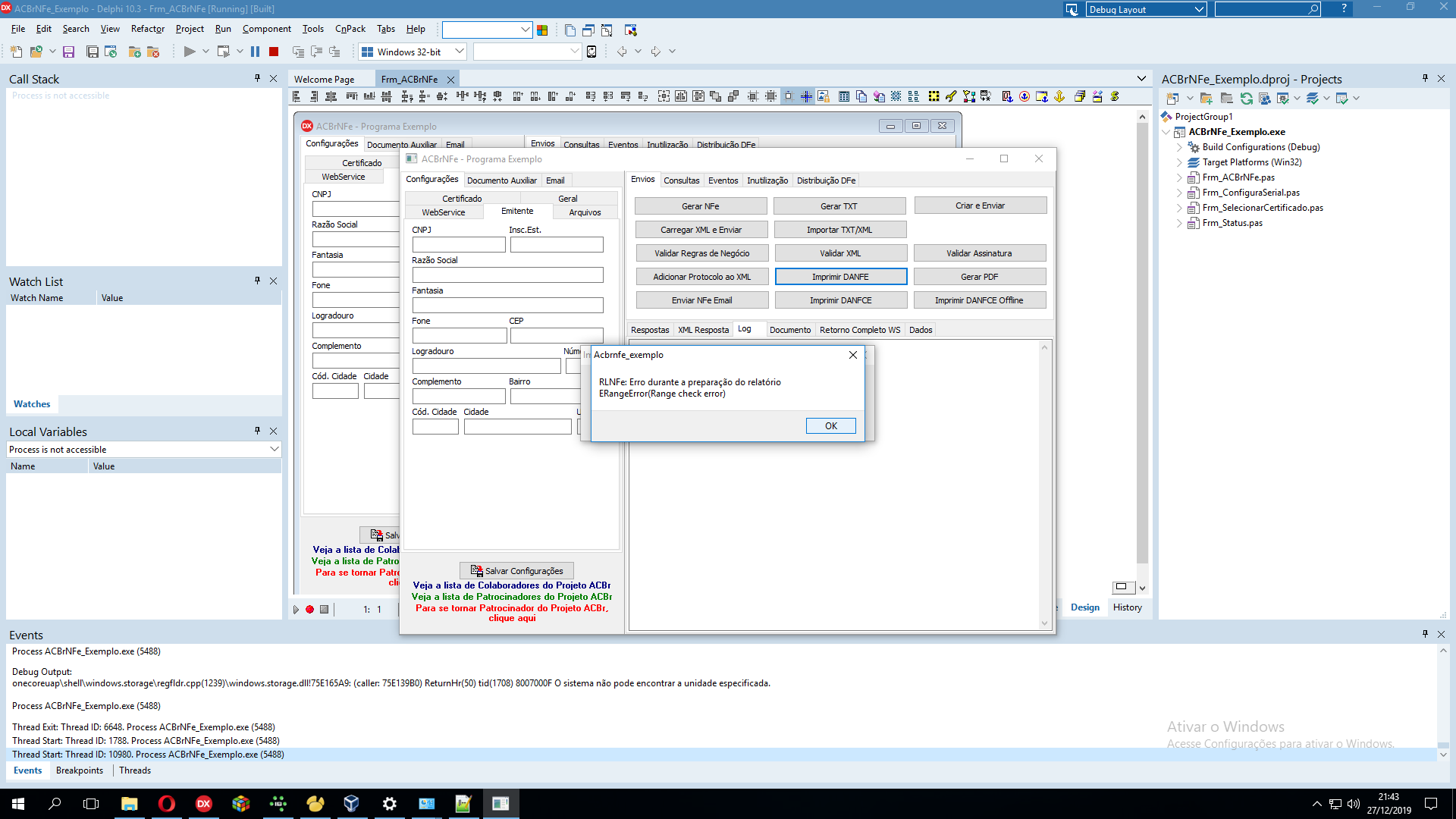Click the CNPJ field in Emitente tab
Image resolution: width=1456 pixels, height=819 pixels.
point(459,244)
